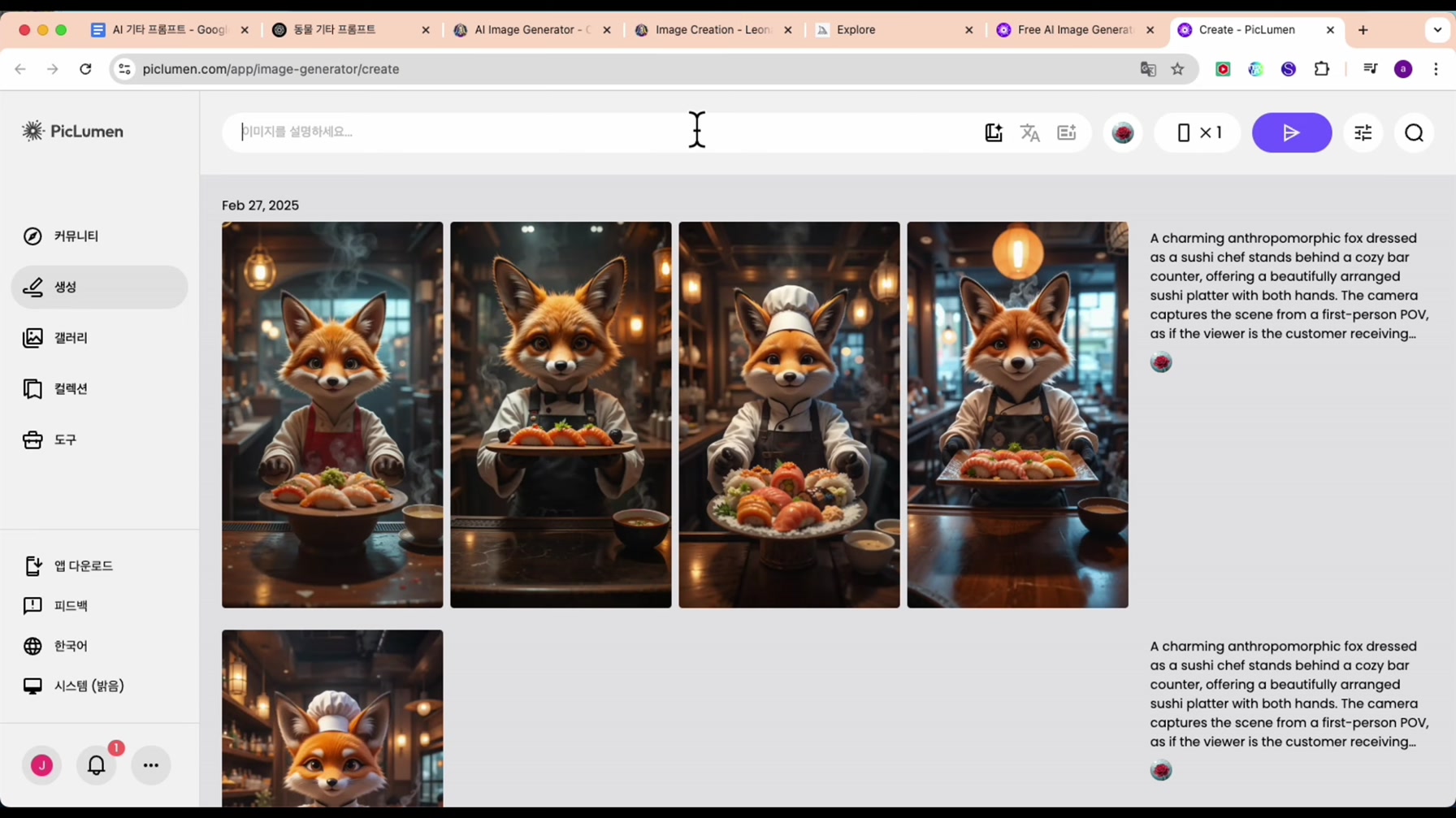This screenshot has height=818, width=1456.
Task: Close the Explore browser tab
Action: (968, 30)
